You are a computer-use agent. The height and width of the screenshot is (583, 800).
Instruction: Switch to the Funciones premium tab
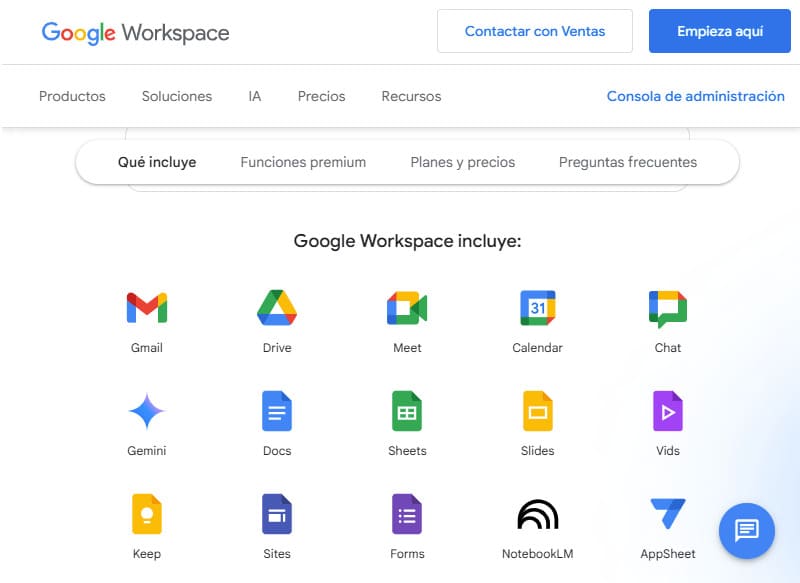[x=303, y=161]
